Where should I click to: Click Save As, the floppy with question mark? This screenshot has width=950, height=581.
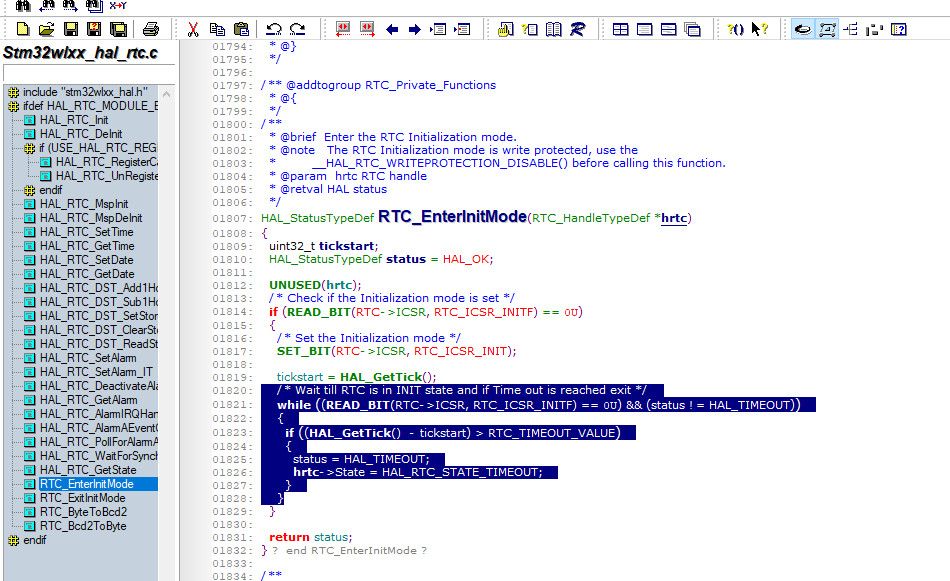[x=94, y=29]
